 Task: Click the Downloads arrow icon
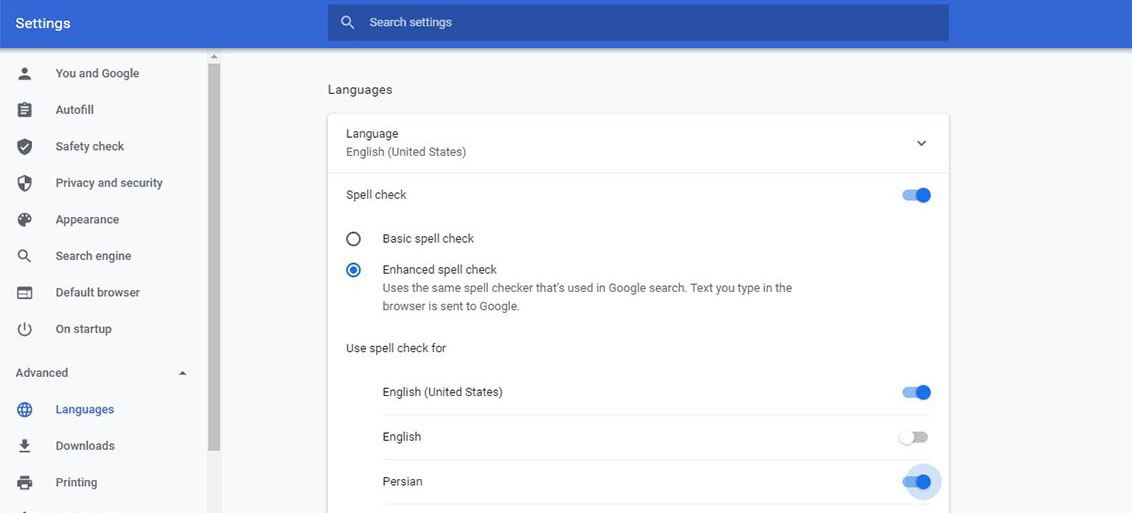(x=25, y=446)
